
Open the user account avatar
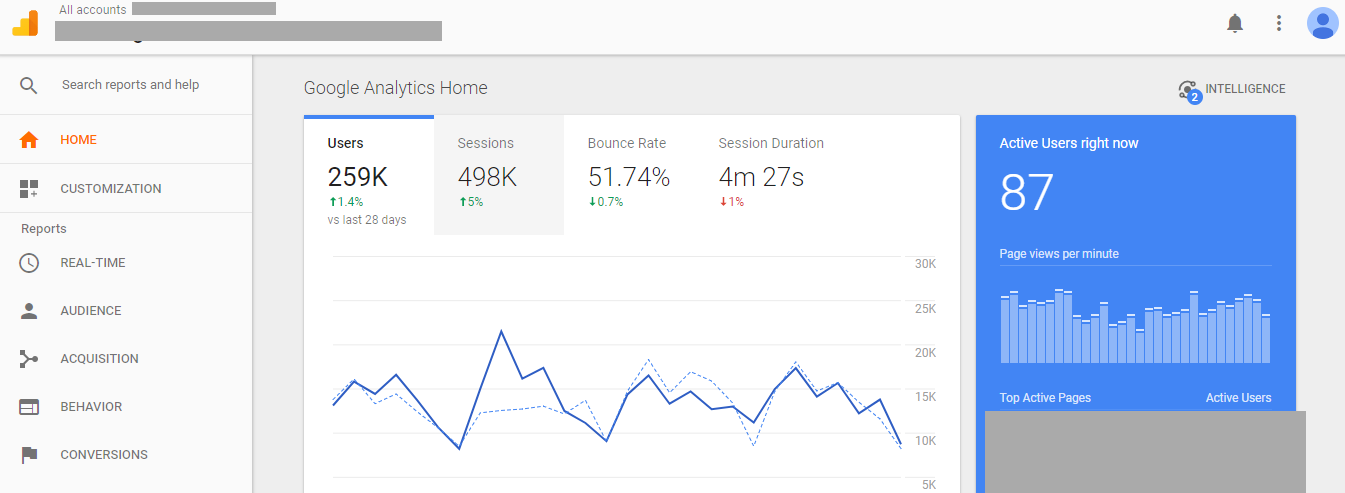[1322, 23]
